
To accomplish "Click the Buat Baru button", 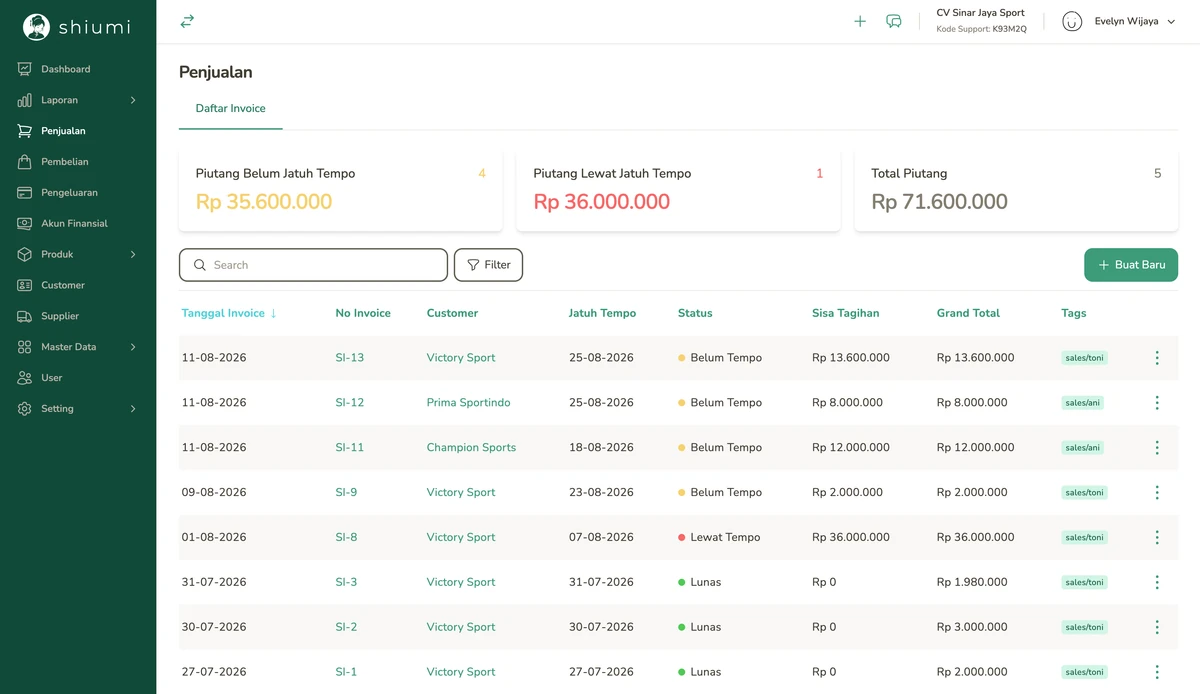I will pos(1131,265).
